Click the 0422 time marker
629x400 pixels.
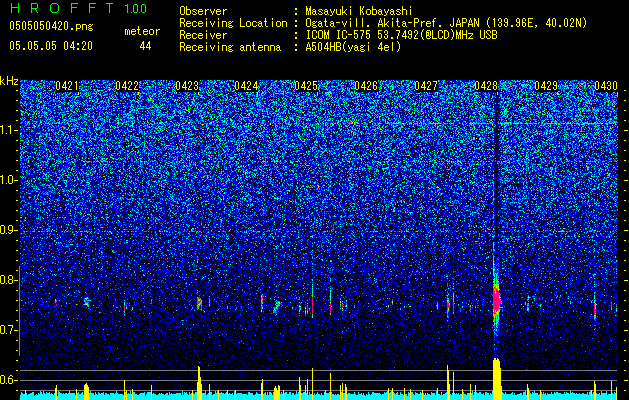coord(127,86)
